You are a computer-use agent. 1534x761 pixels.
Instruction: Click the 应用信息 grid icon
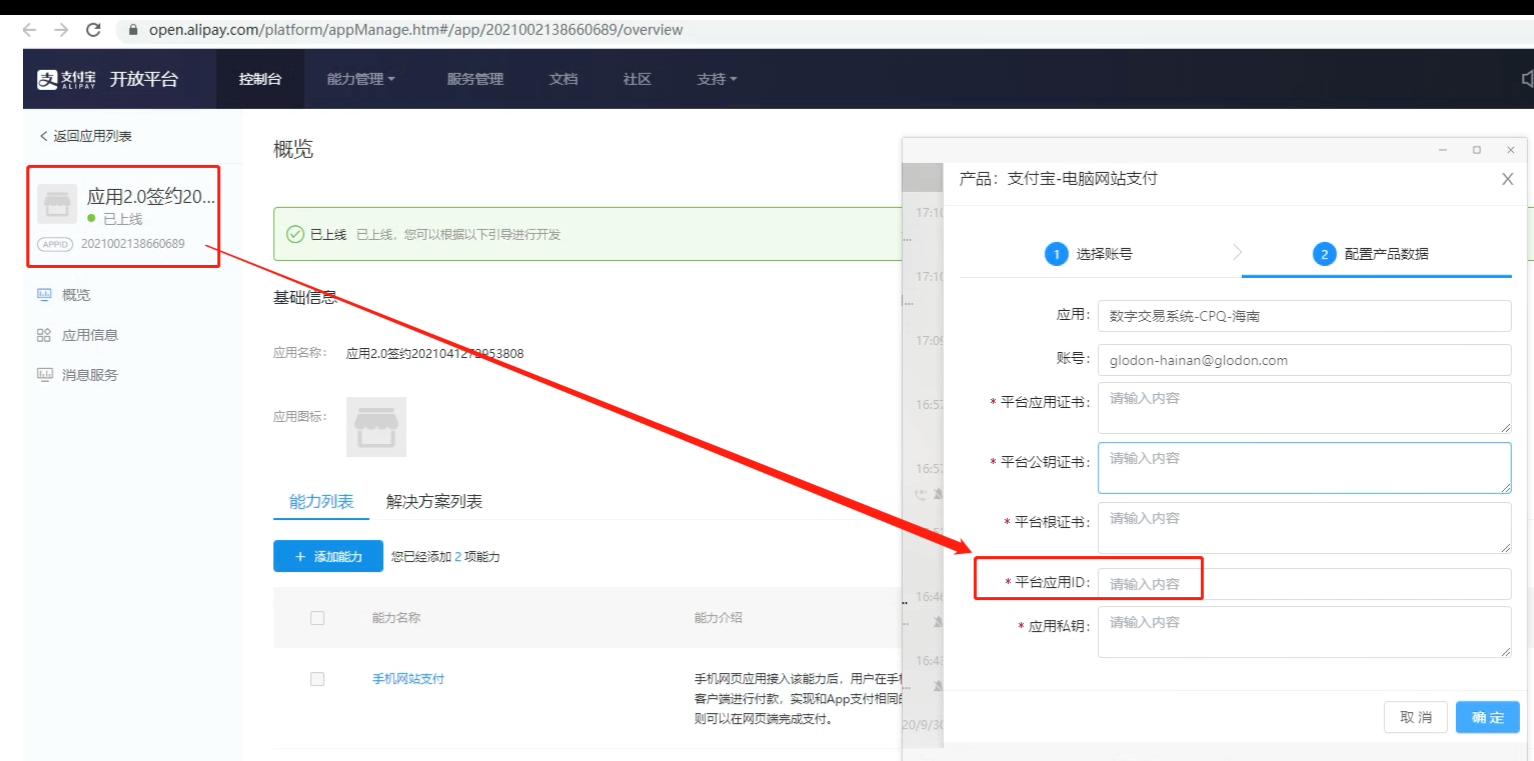tap(44, 335)
